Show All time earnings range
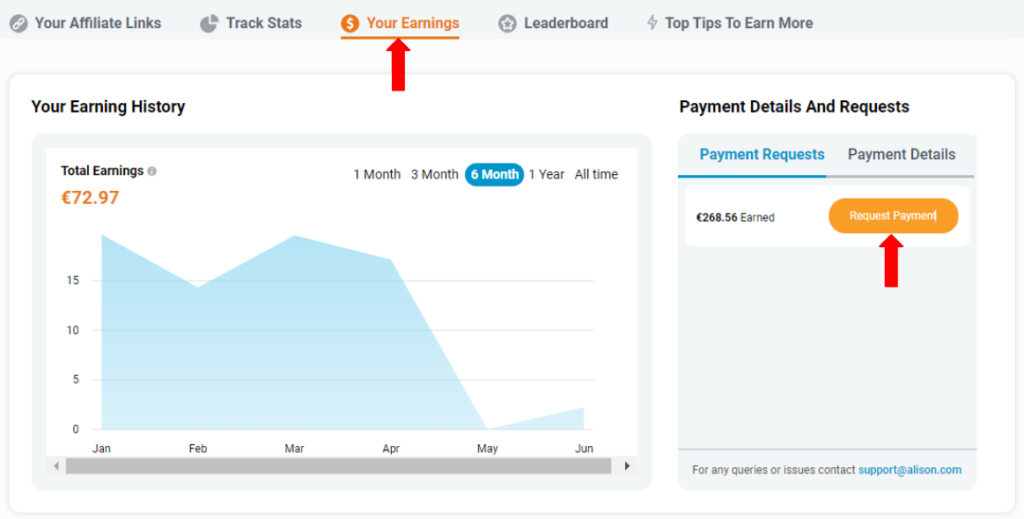 596,175
